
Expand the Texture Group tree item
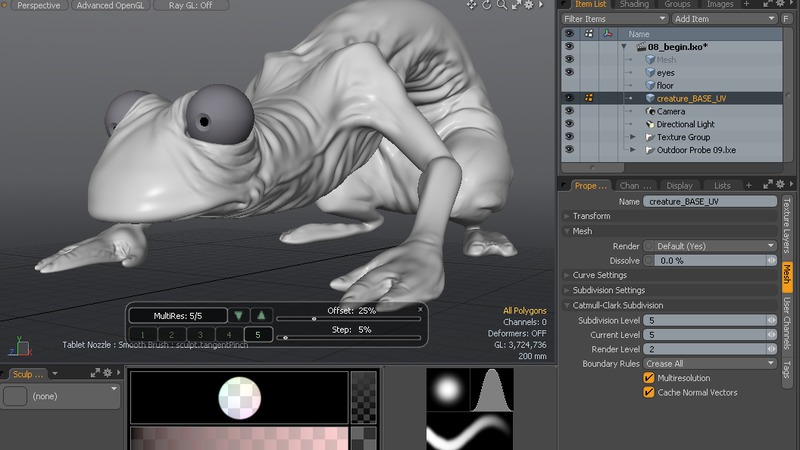click(632, 137)
